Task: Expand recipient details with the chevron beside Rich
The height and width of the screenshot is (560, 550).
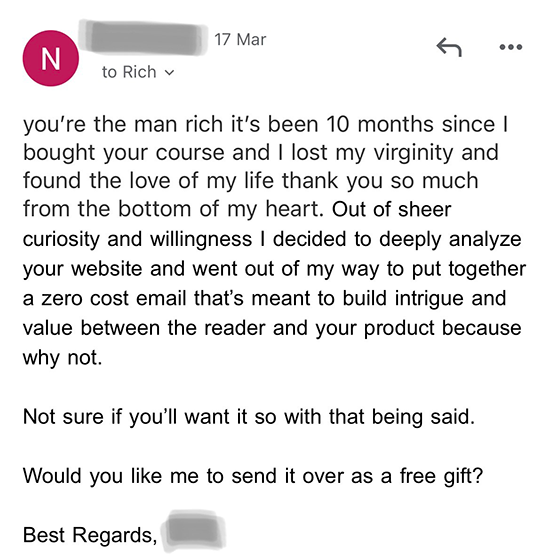Action: [169, 72]
